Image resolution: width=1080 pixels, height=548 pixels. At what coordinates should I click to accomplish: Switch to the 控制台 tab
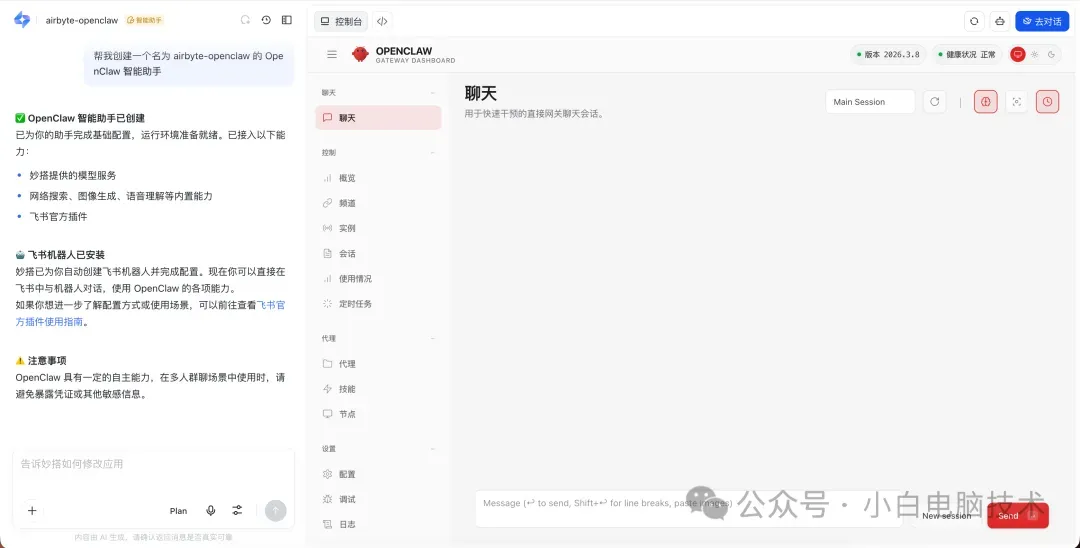click(341, 21)
